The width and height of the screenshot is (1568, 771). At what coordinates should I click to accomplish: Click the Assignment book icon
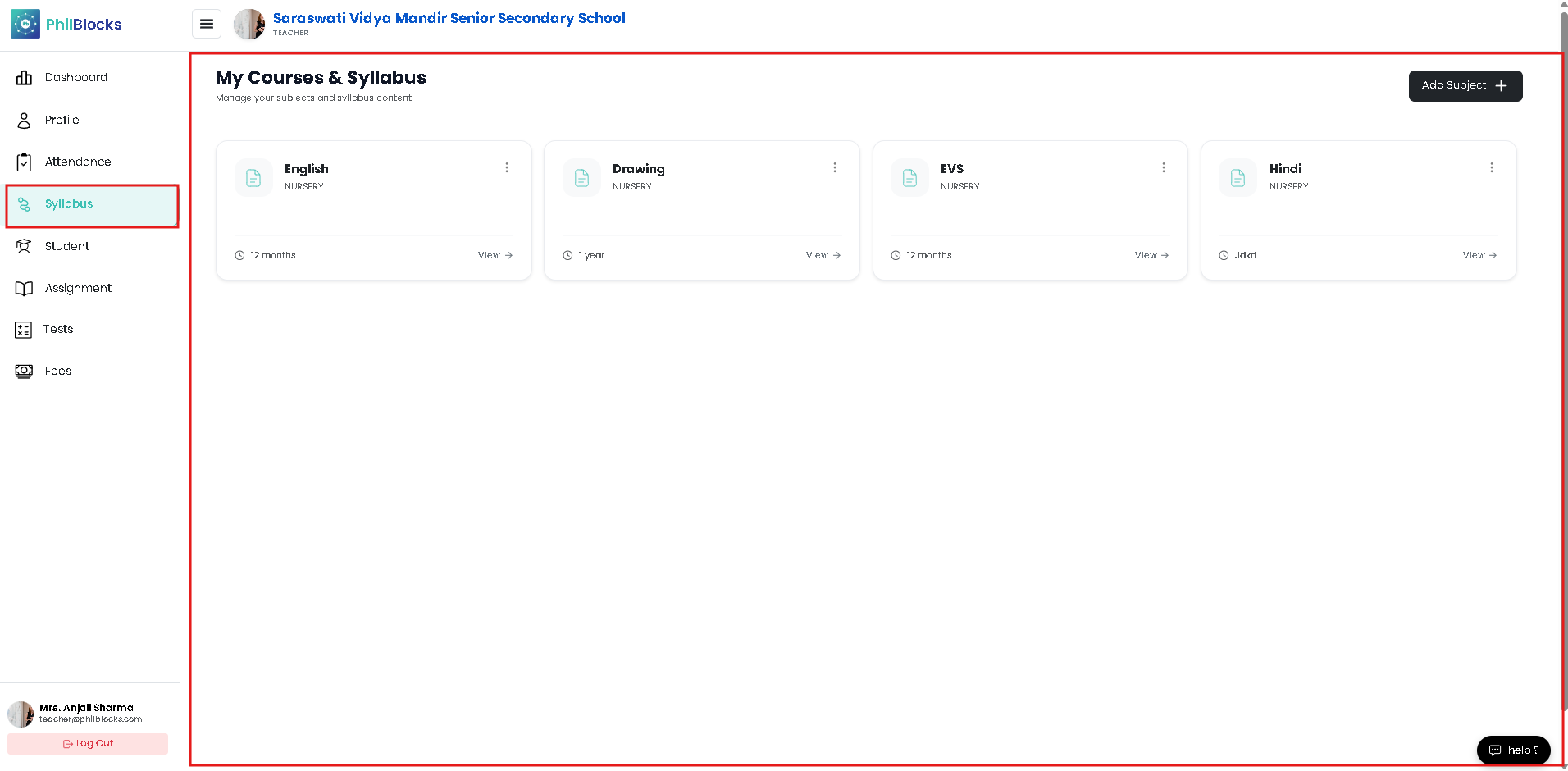[24, 288]
